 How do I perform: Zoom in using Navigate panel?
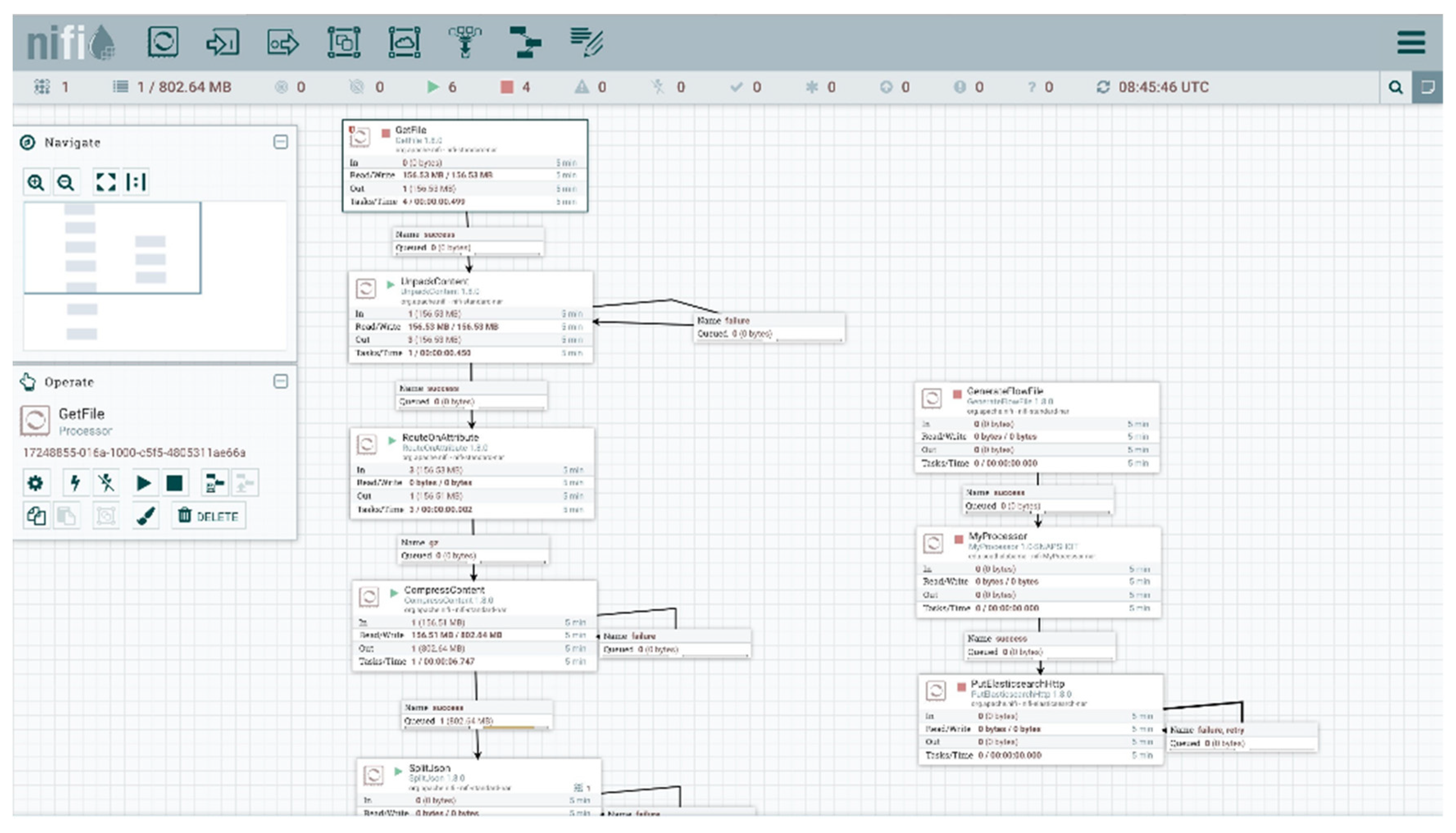(36, 182)
